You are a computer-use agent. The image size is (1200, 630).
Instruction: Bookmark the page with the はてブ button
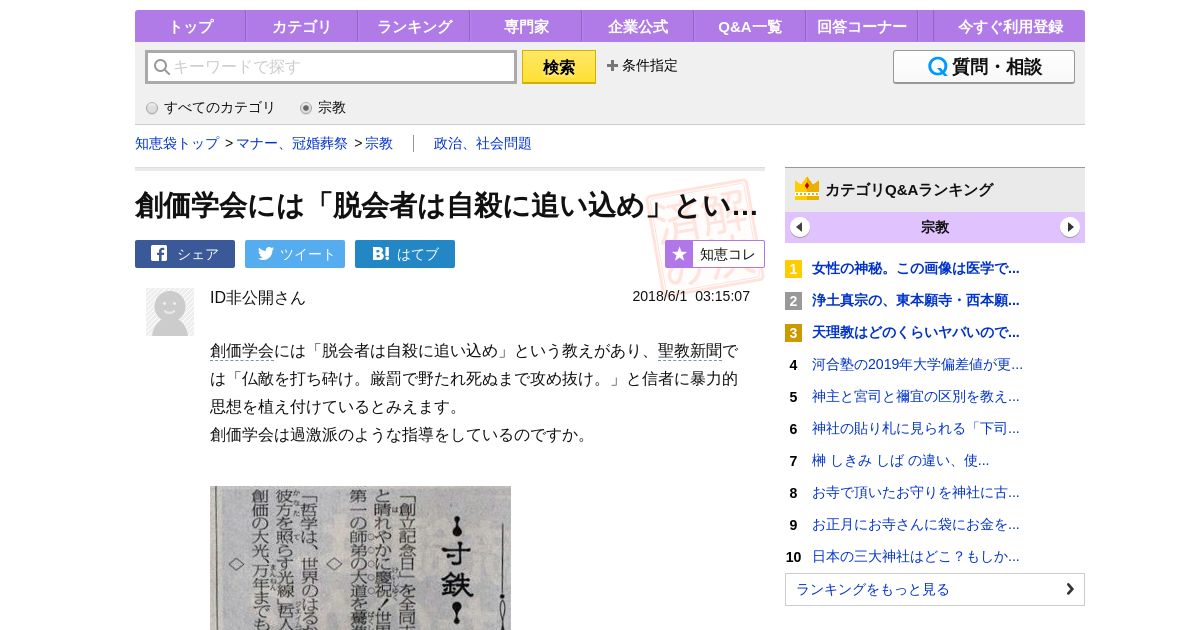pos(405,254)
